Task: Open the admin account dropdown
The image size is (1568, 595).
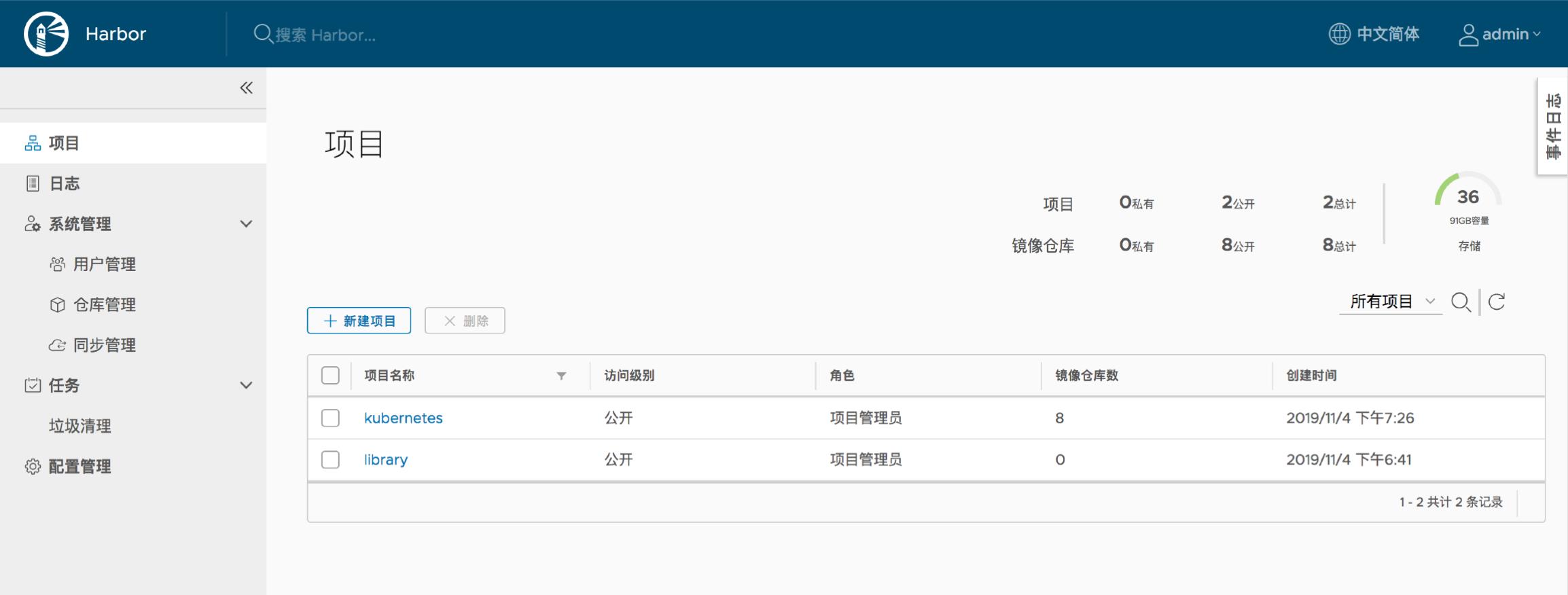Action: (x=1500, y=34)
